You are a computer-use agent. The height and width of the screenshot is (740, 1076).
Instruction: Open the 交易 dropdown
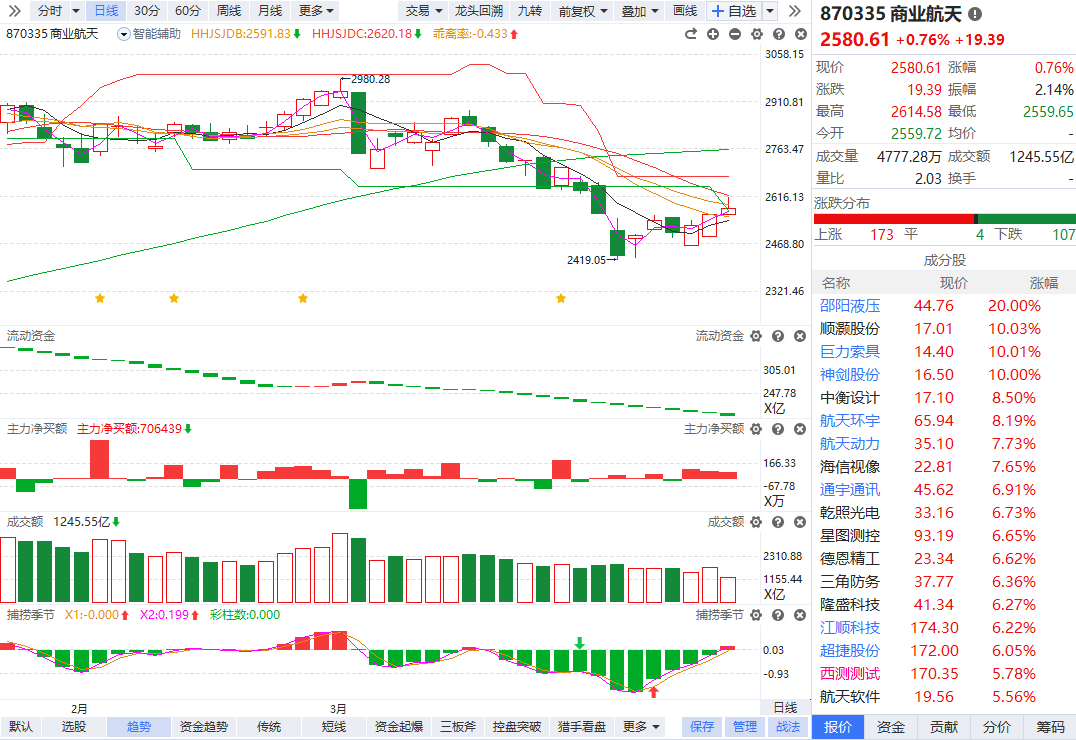tap(423, 11)
